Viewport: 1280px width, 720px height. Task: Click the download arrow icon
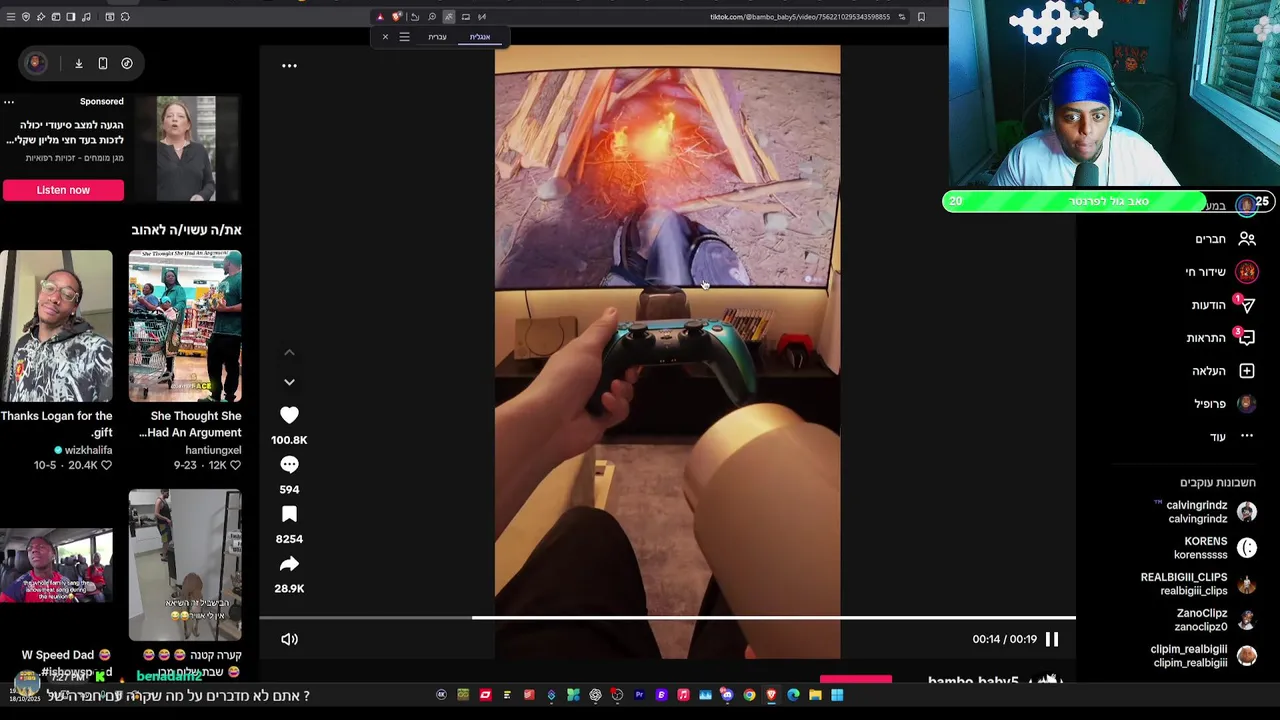tap(78, 63)
